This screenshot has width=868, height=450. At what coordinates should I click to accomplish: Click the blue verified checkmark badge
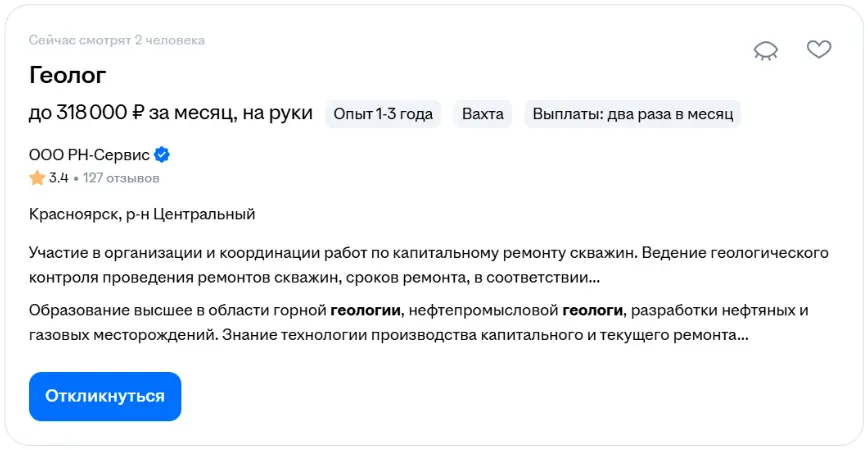(162, 155)
